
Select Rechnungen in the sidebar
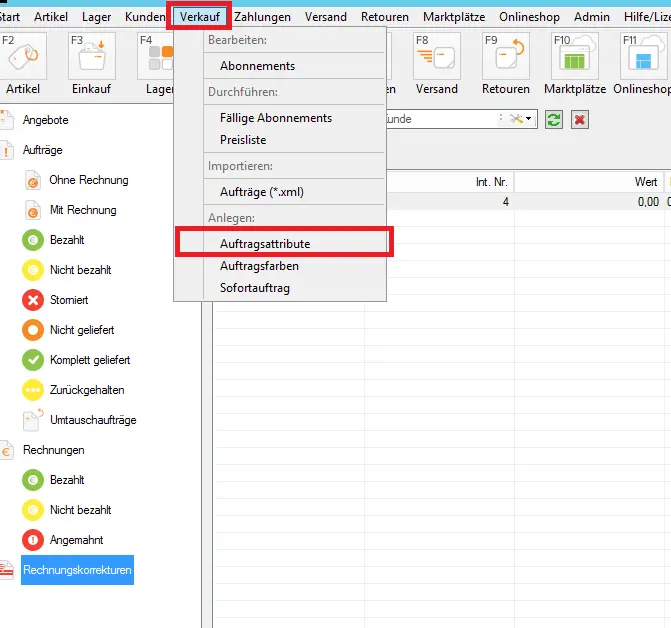[x=53, y=450]
